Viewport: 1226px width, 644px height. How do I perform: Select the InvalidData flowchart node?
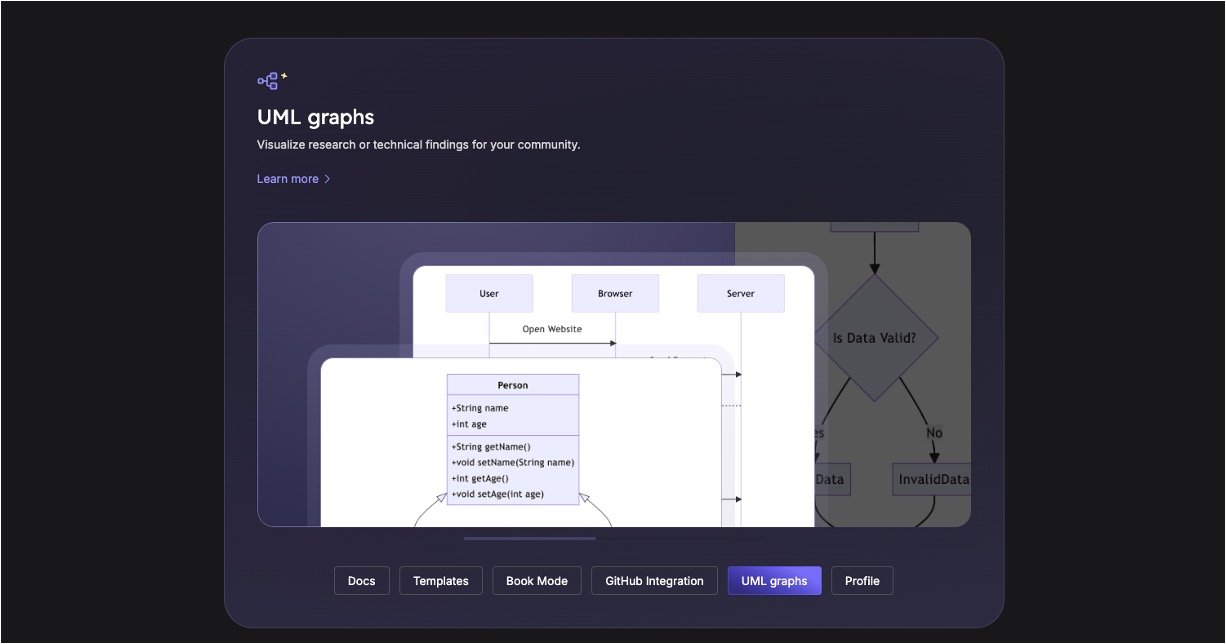pyautogui.click(x=932, y=479)
